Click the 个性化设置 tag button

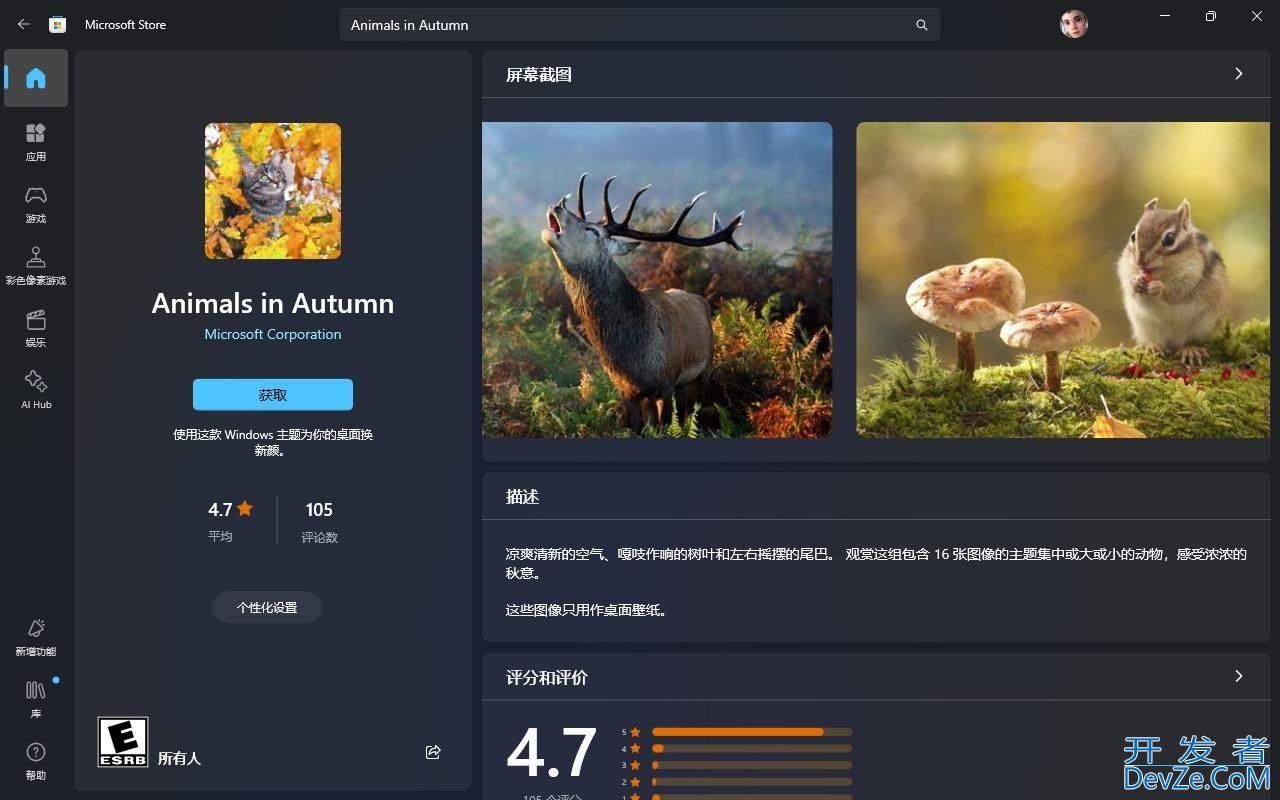coord(267,607)
